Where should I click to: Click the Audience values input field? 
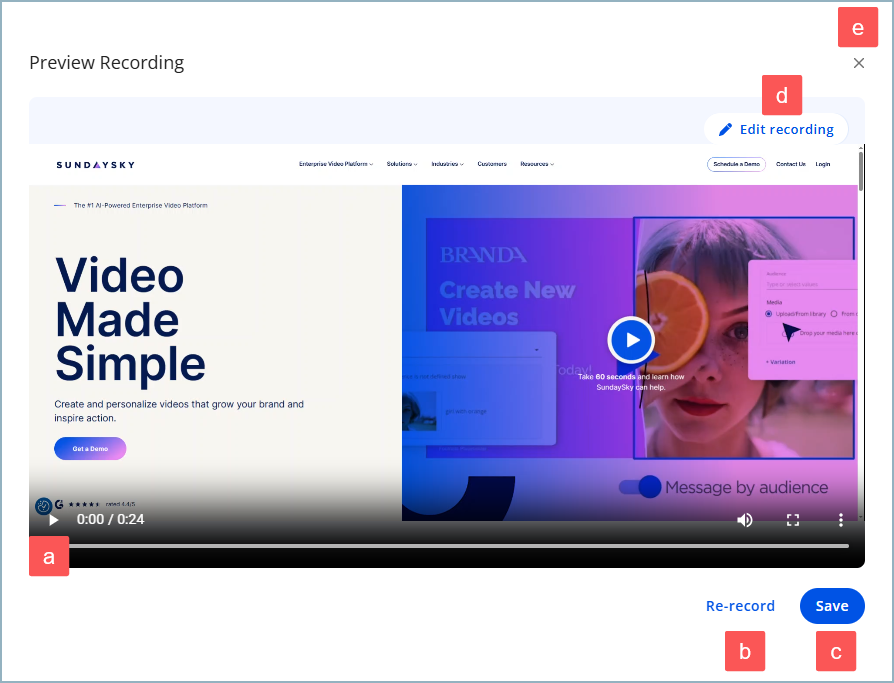point(811,284)
